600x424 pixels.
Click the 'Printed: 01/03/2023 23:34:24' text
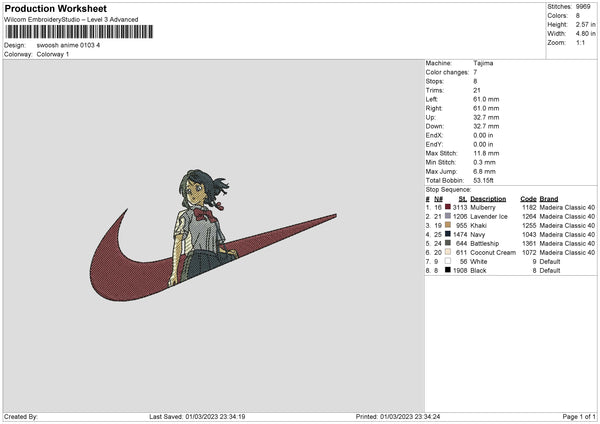(x=398, y=417)
